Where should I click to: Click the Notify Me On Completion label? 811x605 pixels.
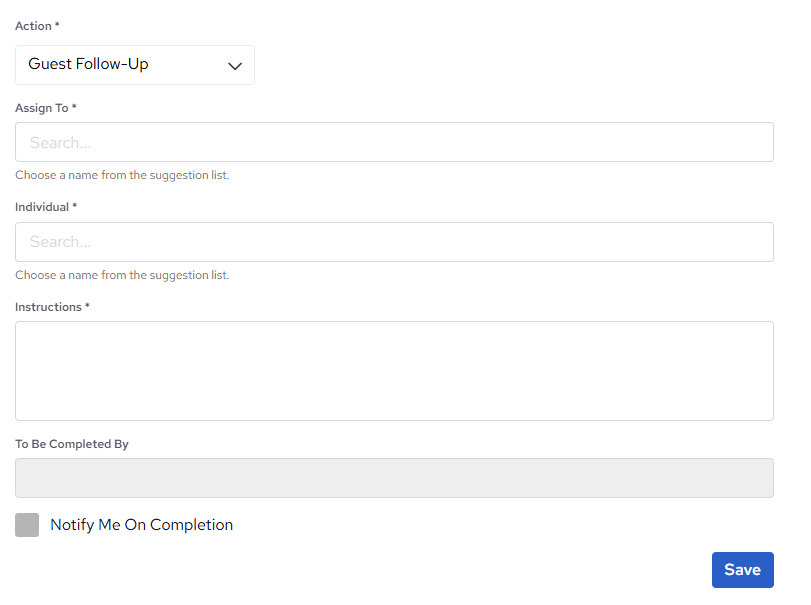(x=142, y=524)
